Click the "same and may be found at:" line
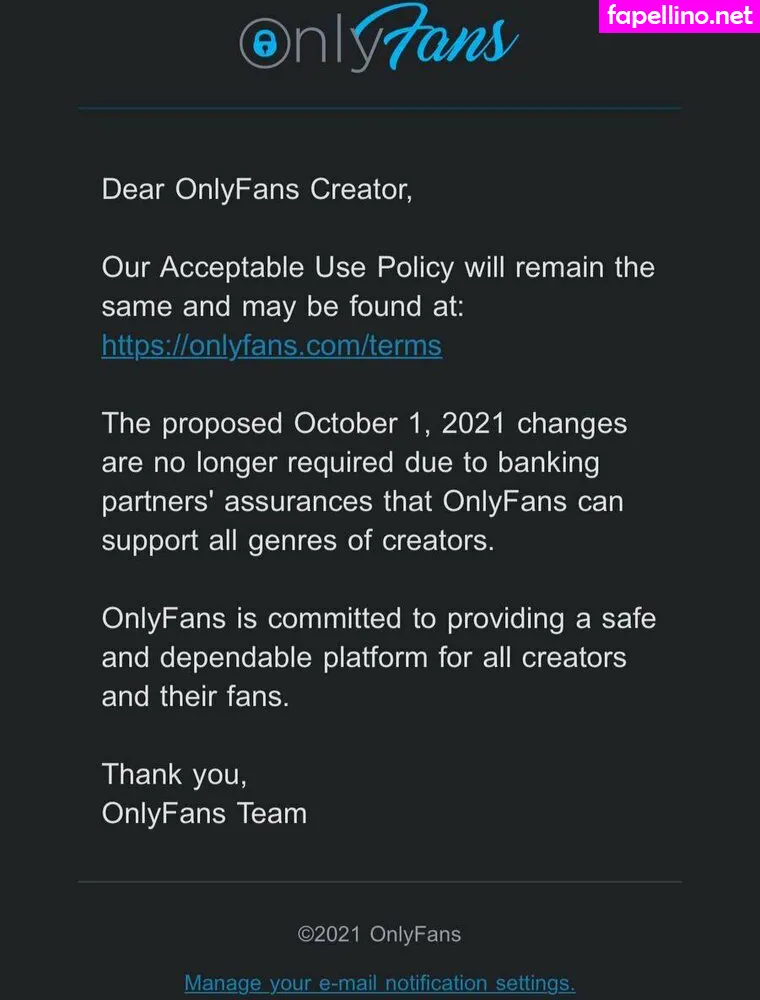The height and width of the screenshot is (1000, 760). point(283,307)
